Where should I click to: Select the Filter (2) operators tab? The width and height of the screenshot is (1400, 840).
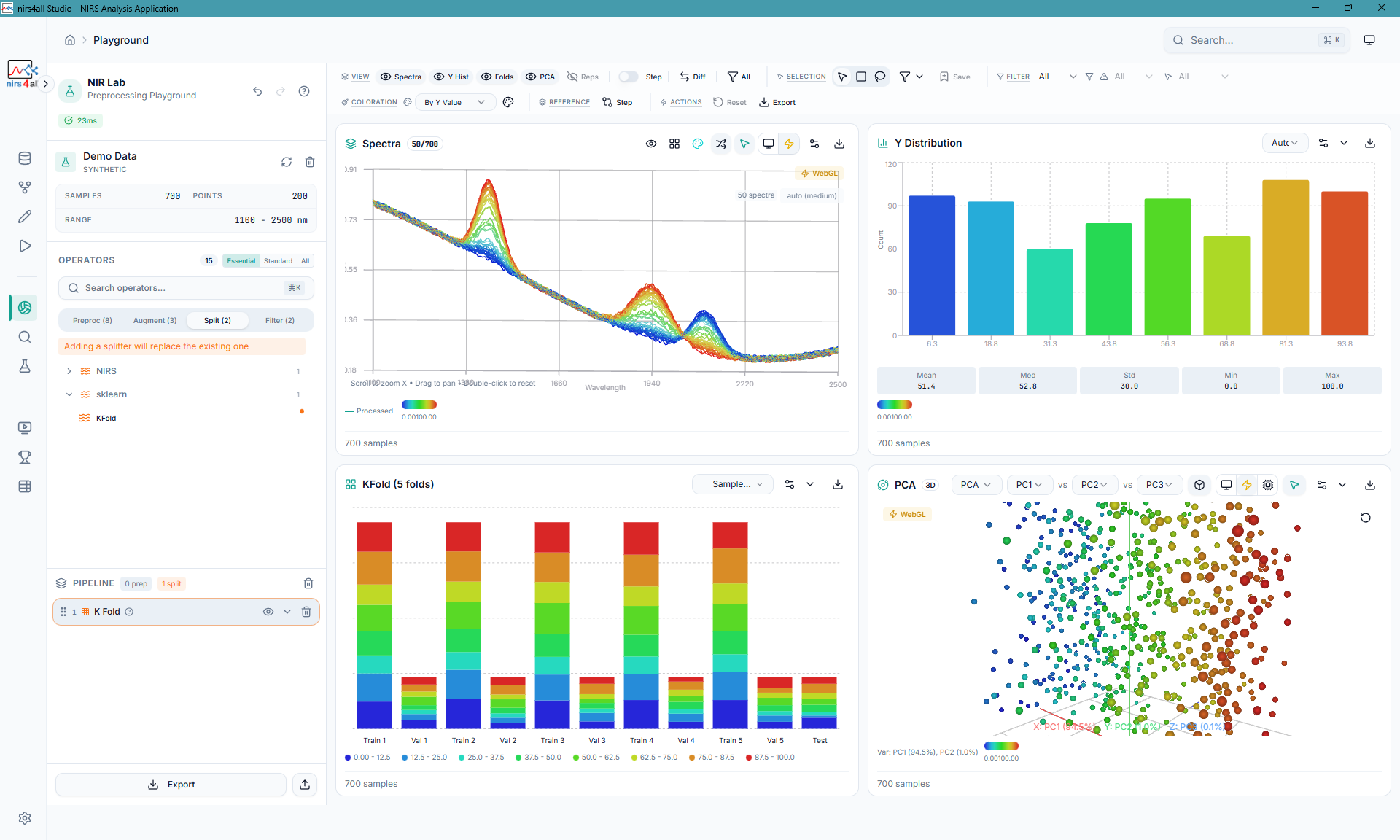pyautogui.click(x=279, y=320)
